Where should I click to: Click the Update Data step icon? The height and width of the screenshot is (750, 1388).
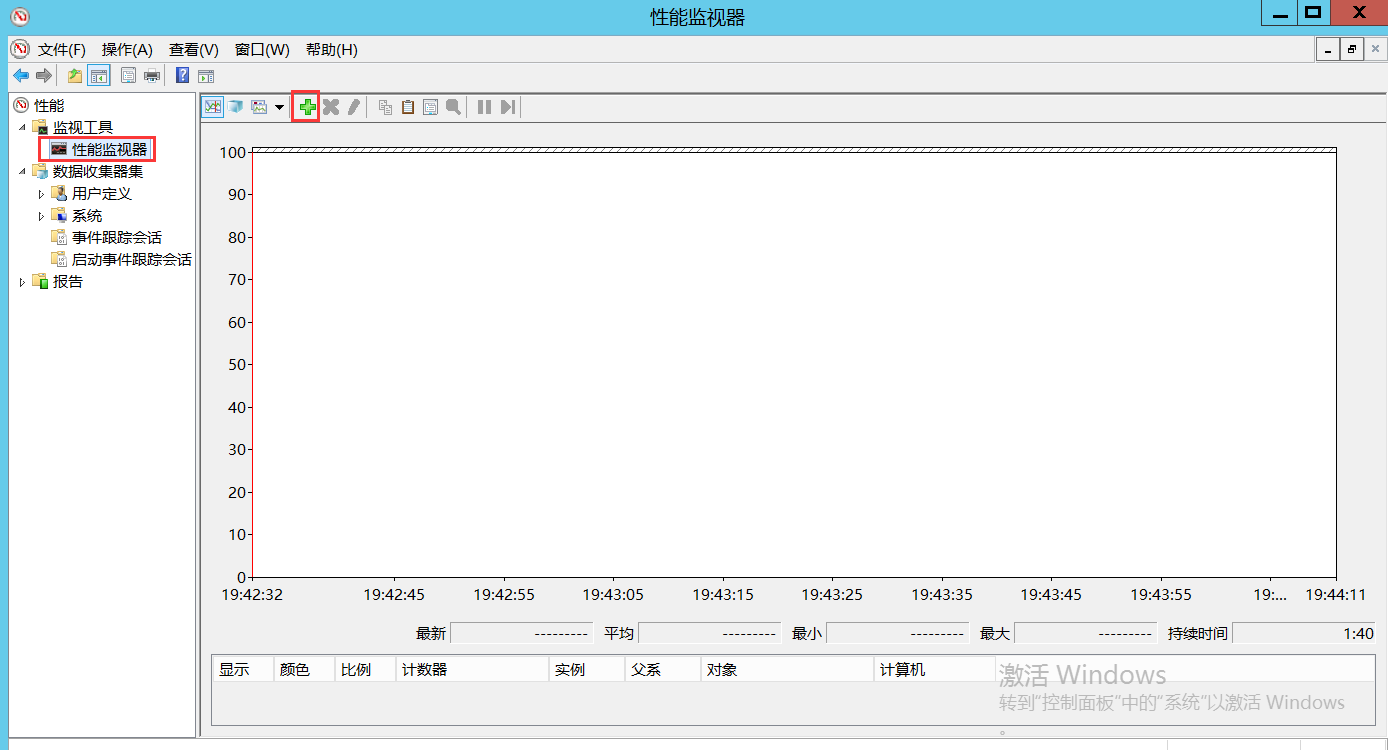508,107
